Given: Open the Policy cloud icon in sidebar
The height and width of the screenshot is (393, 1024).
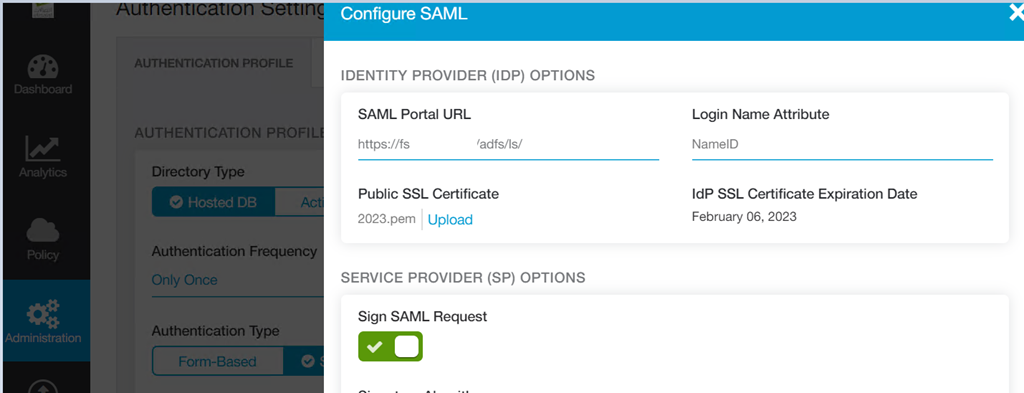Looking at the screenshot, I should point(42,231).
